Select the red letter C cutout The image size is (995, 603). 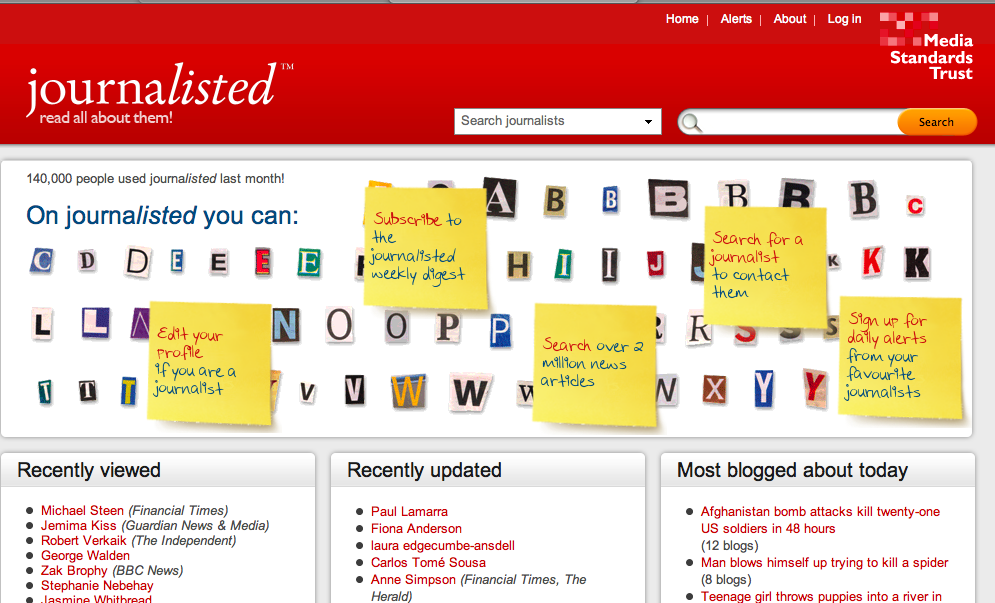click(x=915, y=206)
